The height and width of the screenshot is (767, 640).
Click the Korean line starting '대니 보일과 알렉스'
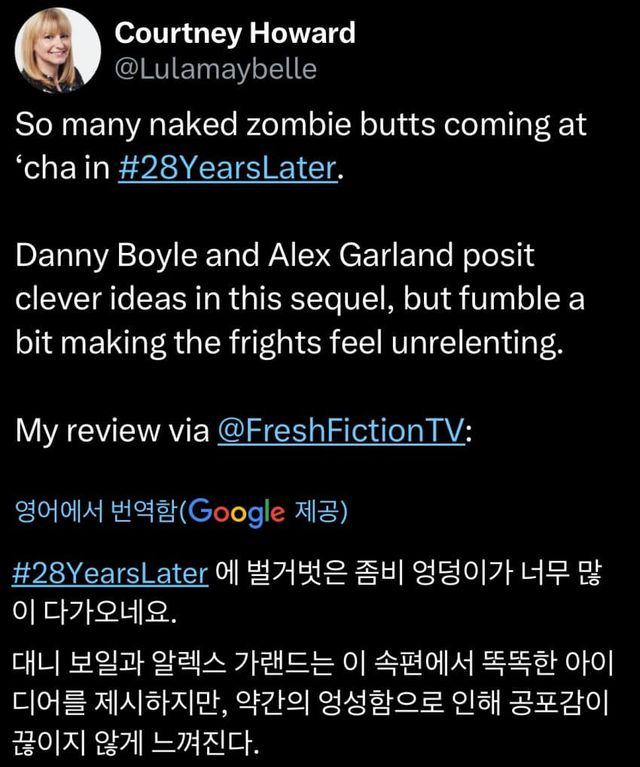click(312, 664)
